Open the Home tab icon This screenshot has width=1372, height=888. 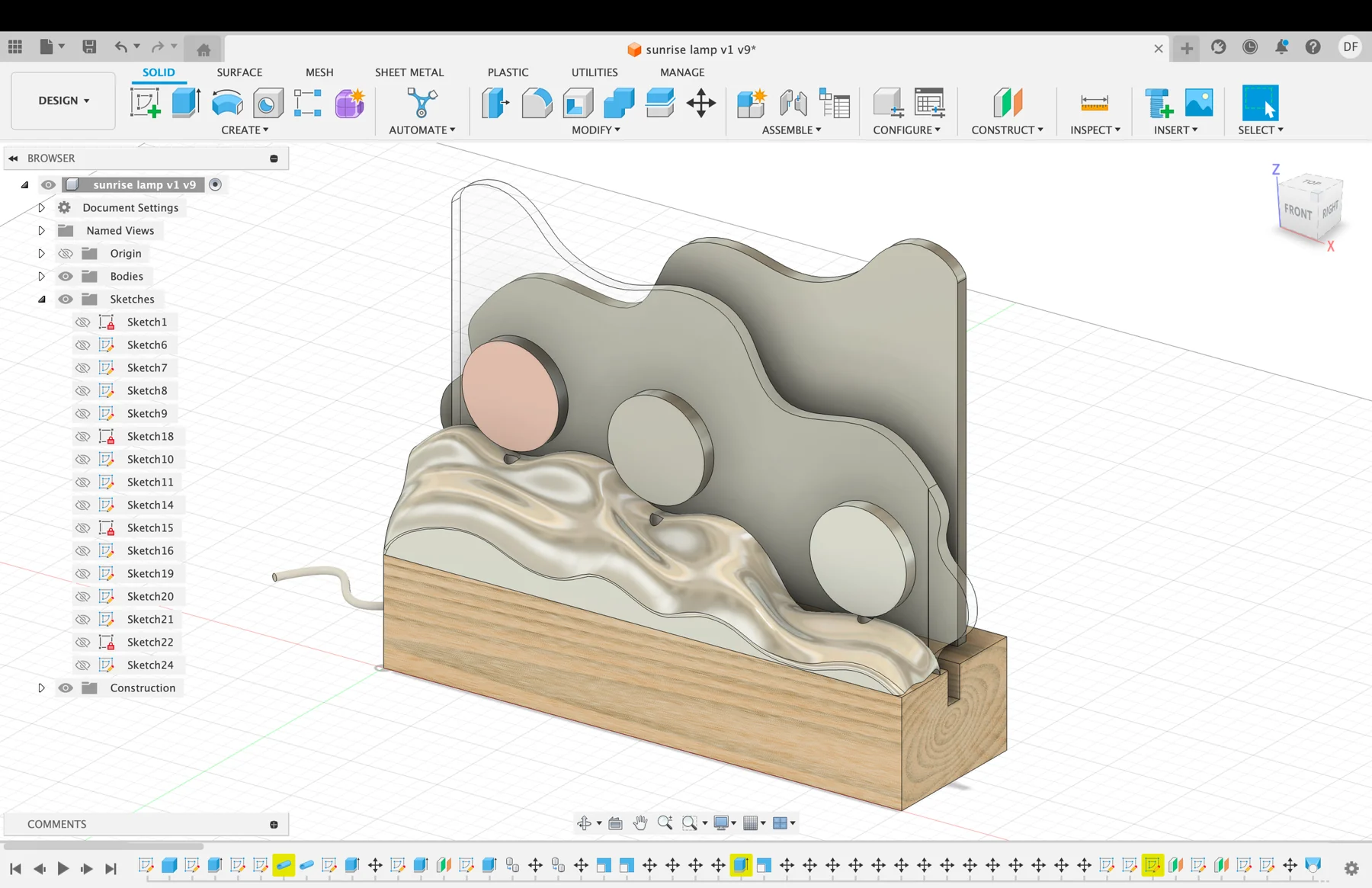204,50
